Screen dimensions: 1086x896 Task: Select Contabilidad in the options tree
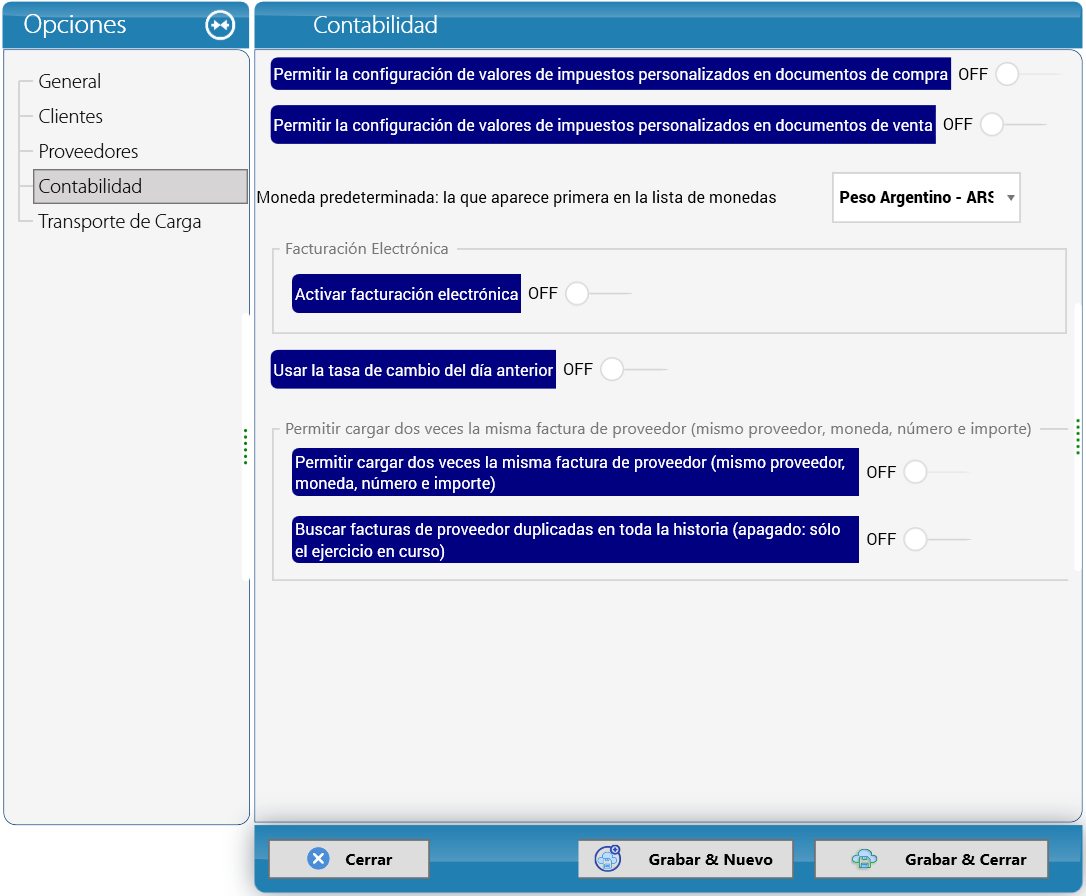140,186
